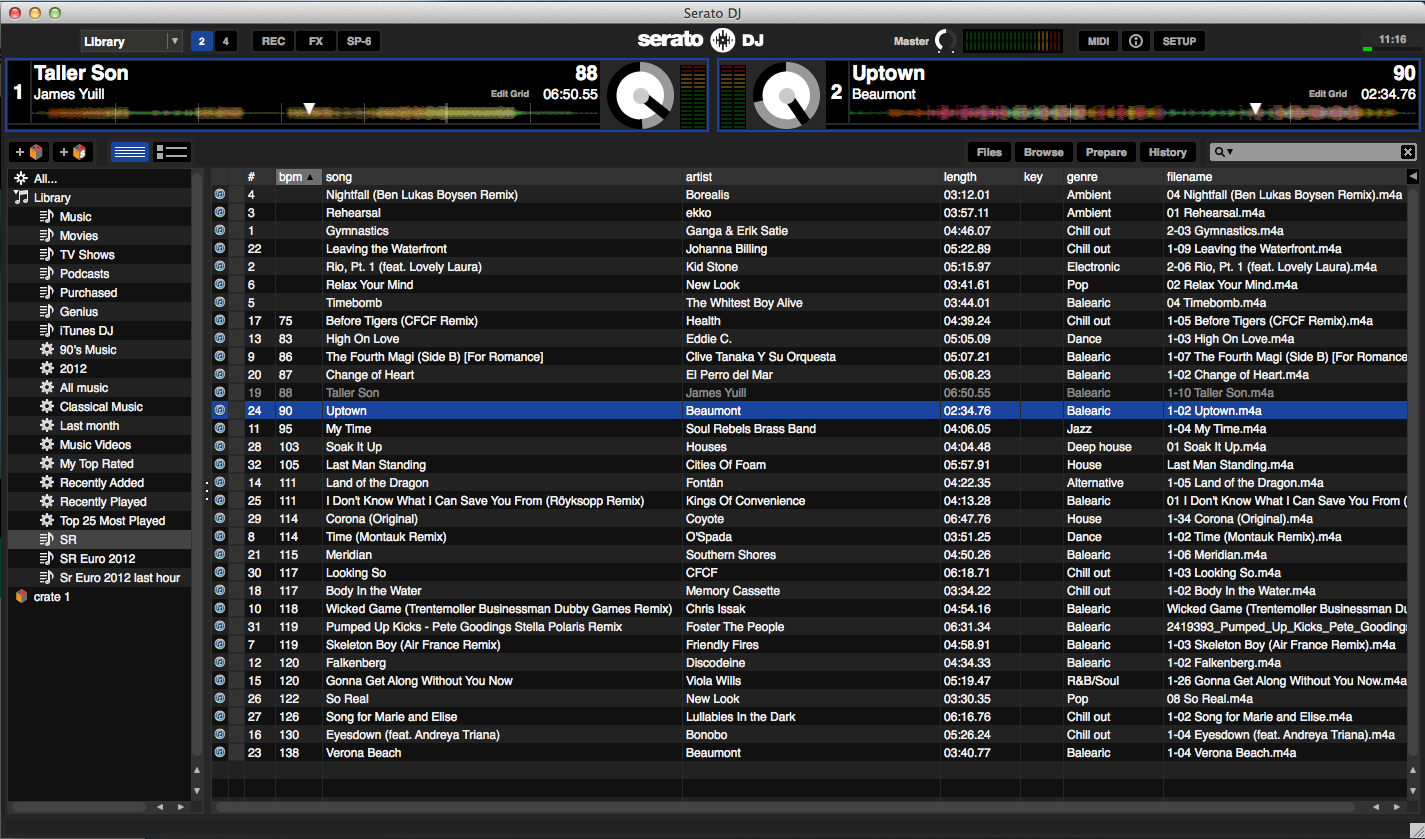The image size is (1425, 839).
Task: Click the iTunes icon on the Nightfall row
Action: (220, 195)
